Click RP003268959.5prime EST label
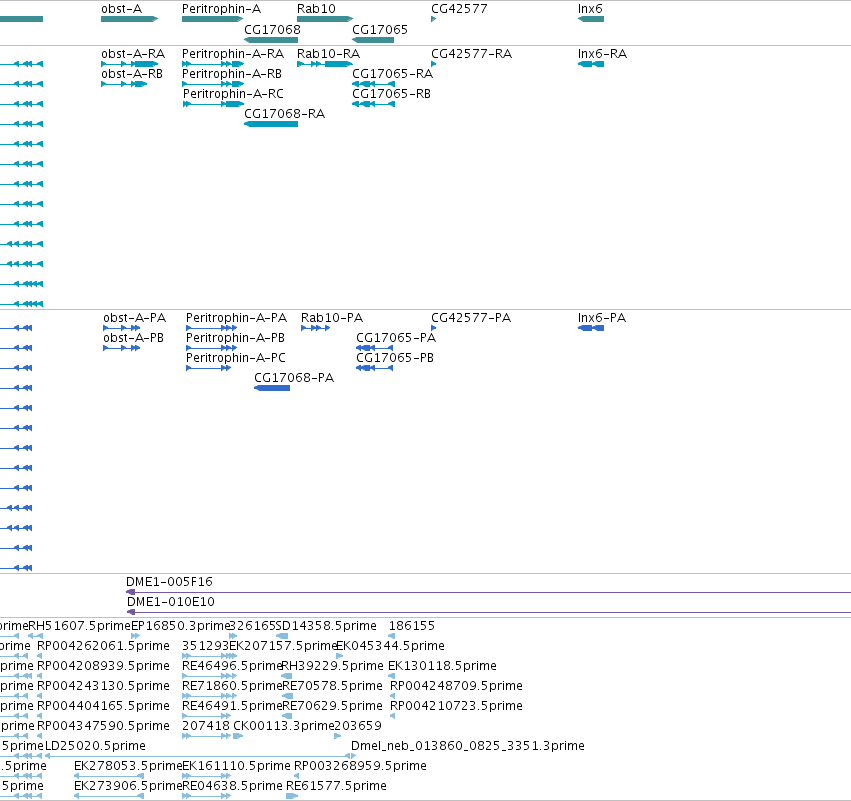851x801 pixels. (x=360, y=766)
